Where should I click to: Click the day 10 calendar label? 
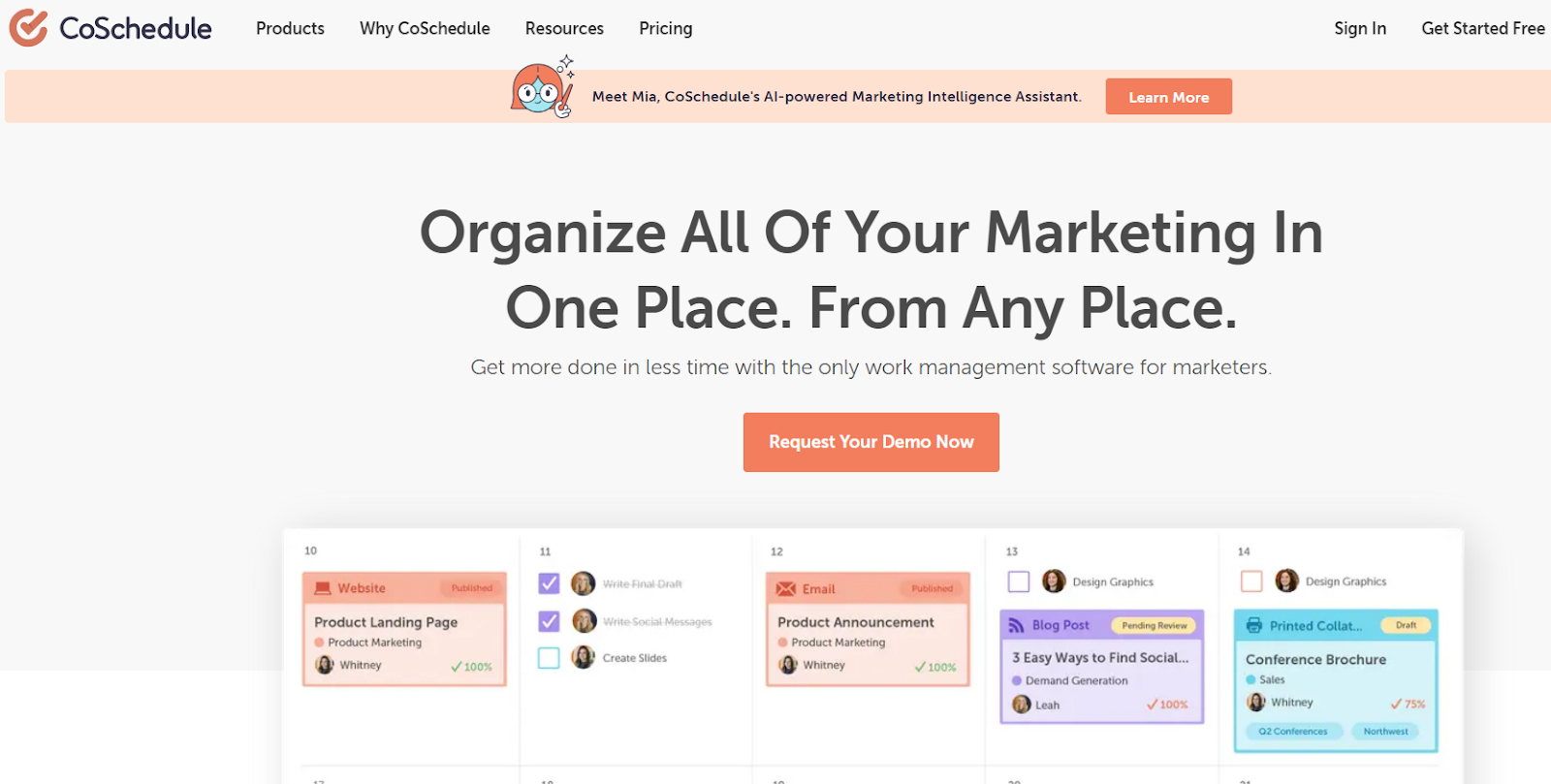coord(310,550)
